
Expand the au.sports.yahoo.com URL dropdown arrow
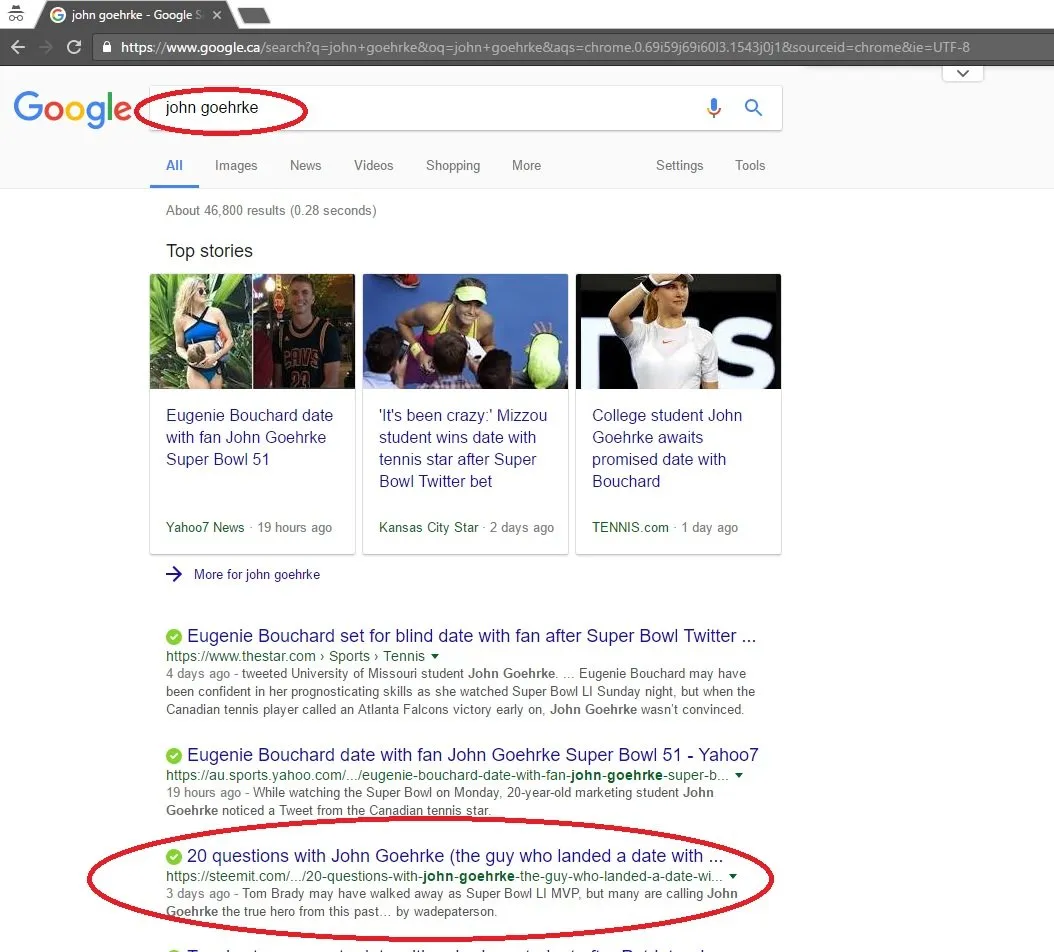739,775
